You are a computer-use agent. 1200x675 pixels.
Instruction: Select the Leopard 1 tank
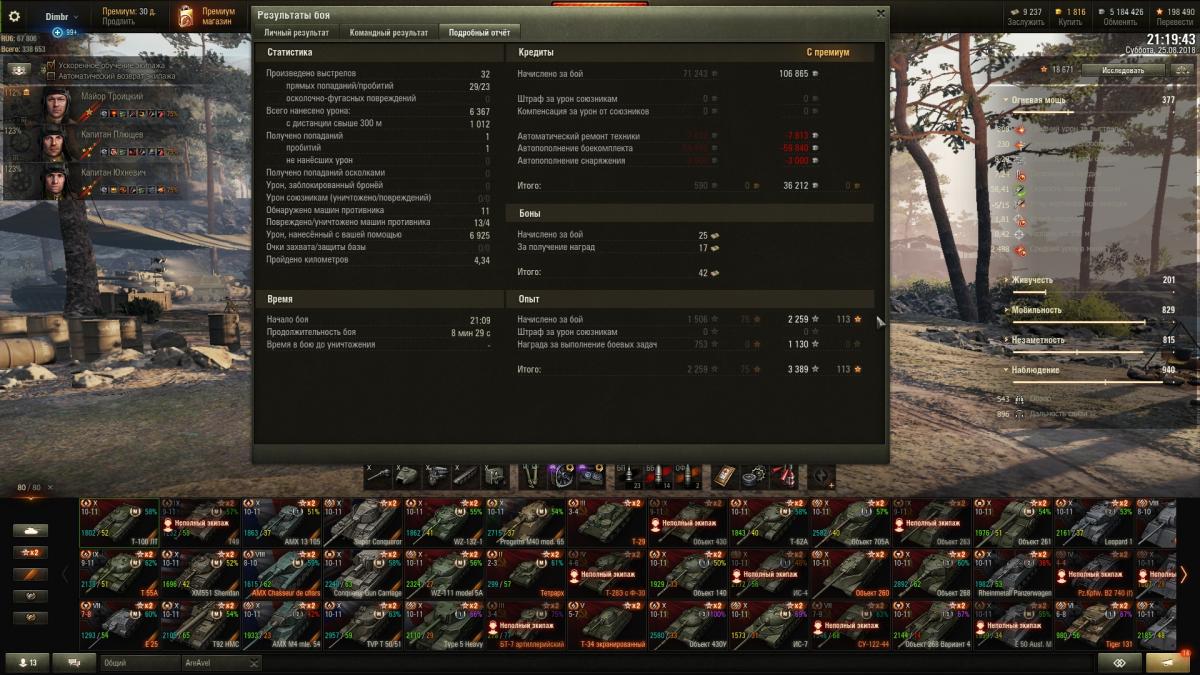point(1094,522)
